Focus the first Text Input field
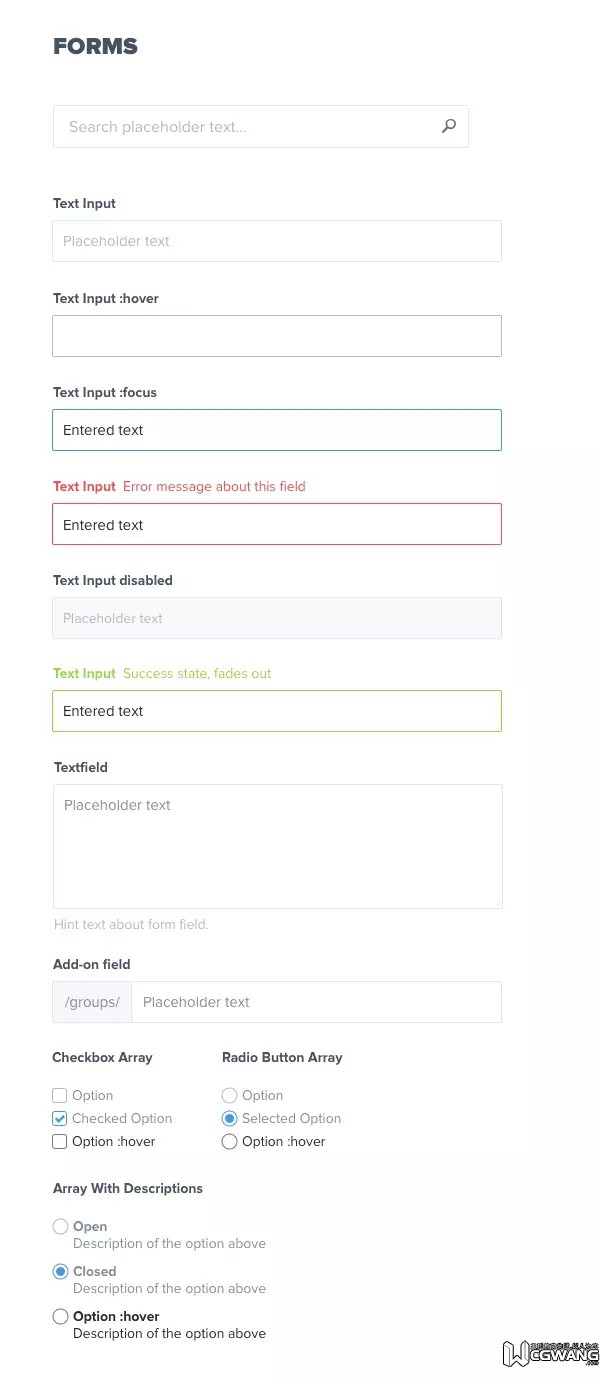 [x=277, y=241]
